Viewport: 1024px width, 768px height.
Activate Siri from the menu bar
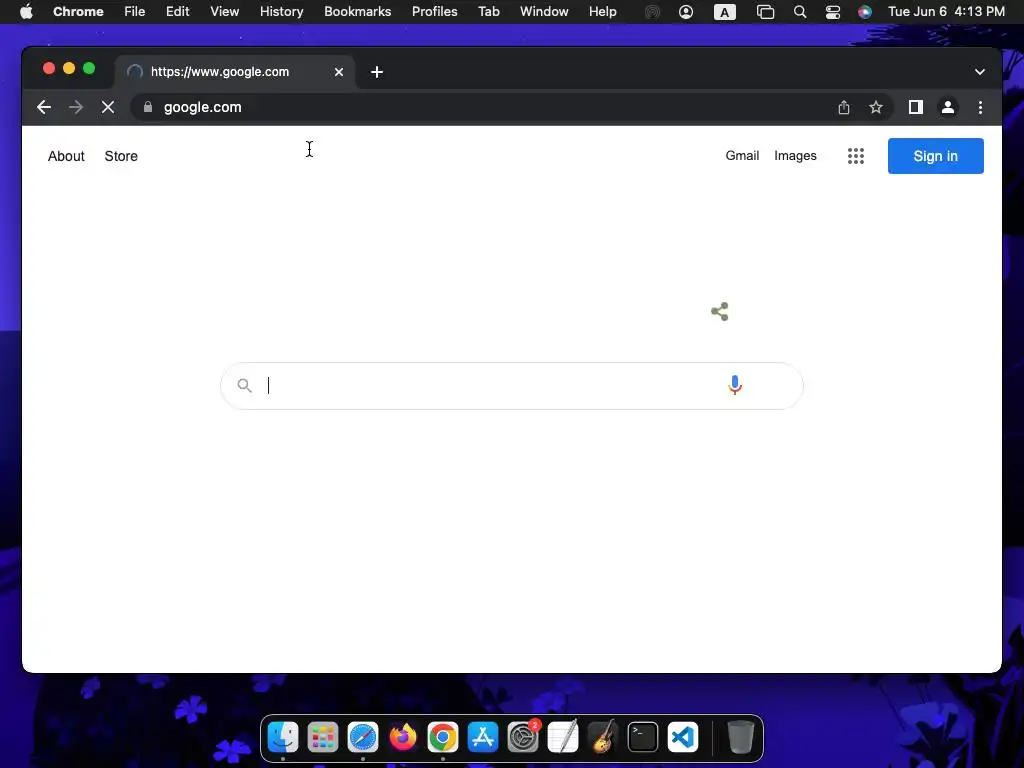pyautogui.click(x=865, y=12)
